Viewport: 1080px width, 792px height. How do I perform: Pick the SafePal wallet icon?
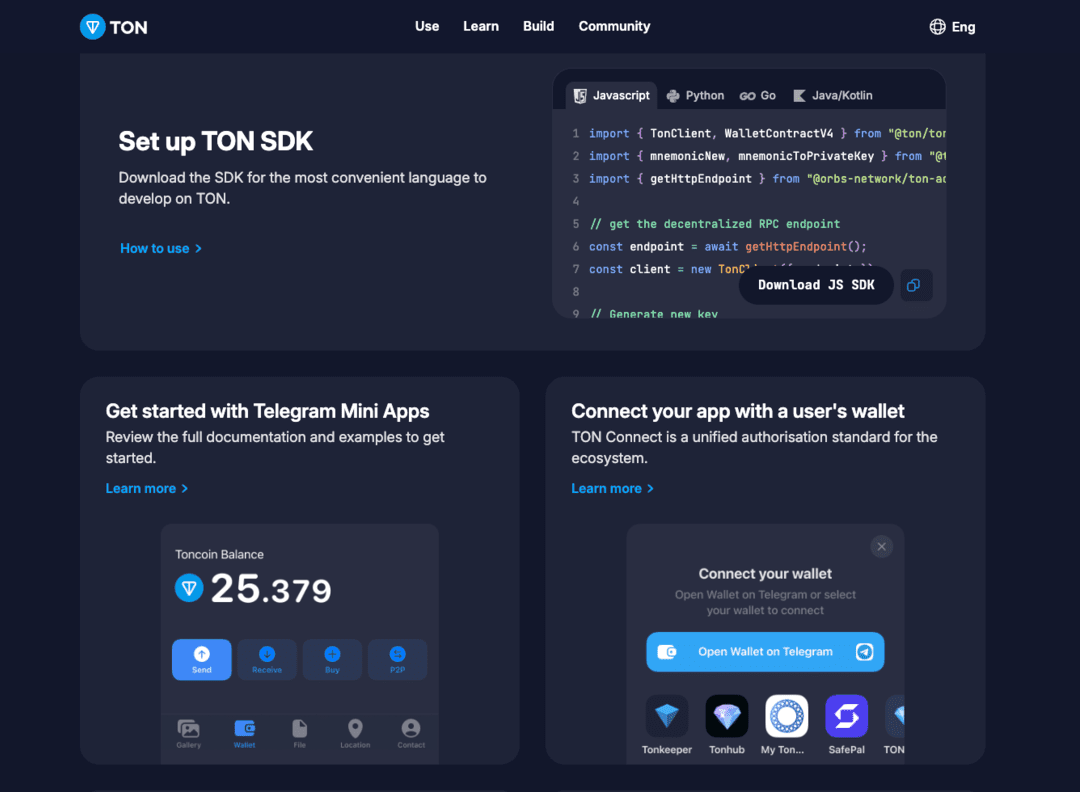(x=846, y=716)
